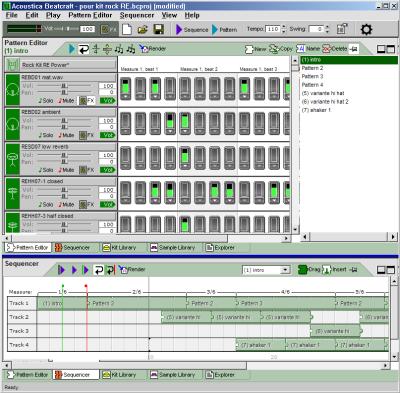Switch to Kit Library tab in upper panel
This screenshot has height=393, width=400.
(x=120, y=248)
